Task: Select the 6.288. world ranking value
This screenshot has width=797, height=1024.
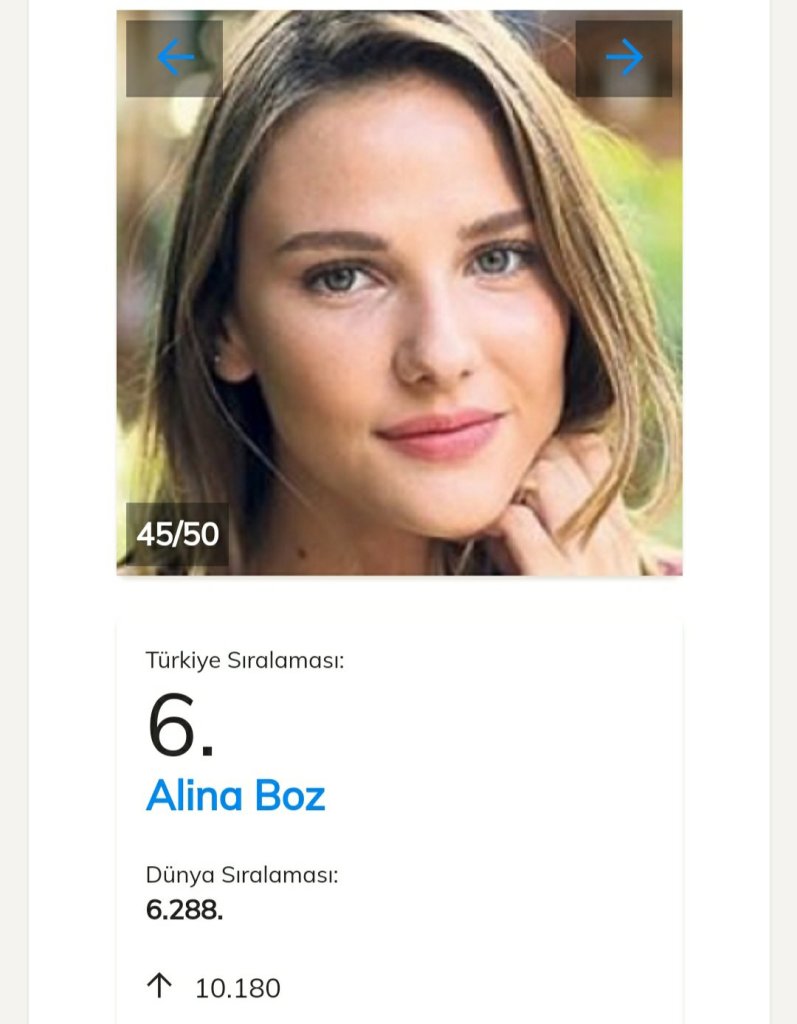Action: (x=184, y=911)
